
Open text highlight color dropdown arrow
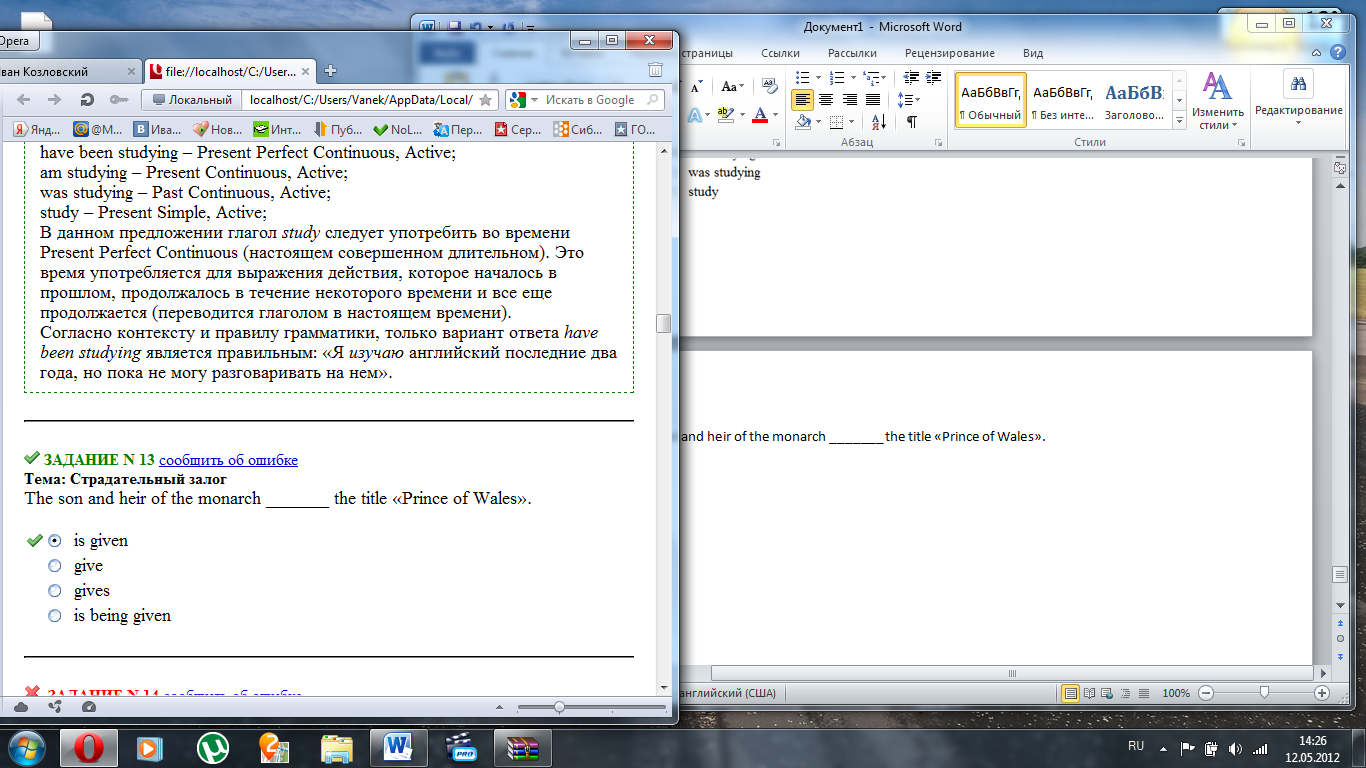tap(742, 115)
